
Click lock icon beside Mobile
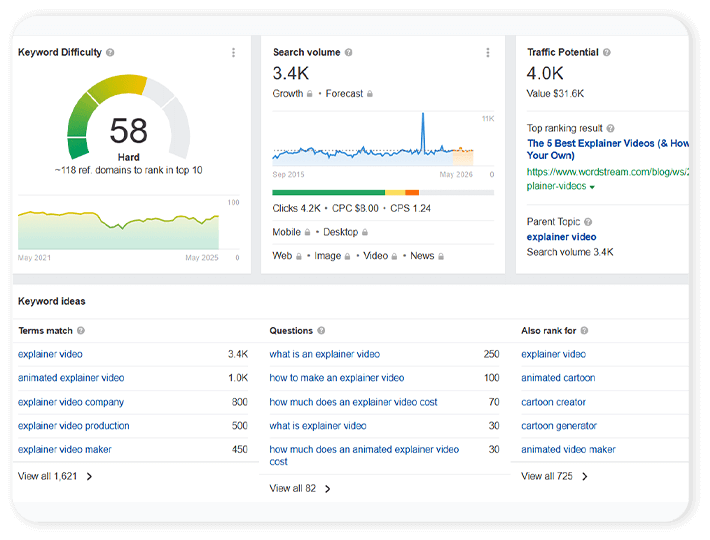coord(307,232)
